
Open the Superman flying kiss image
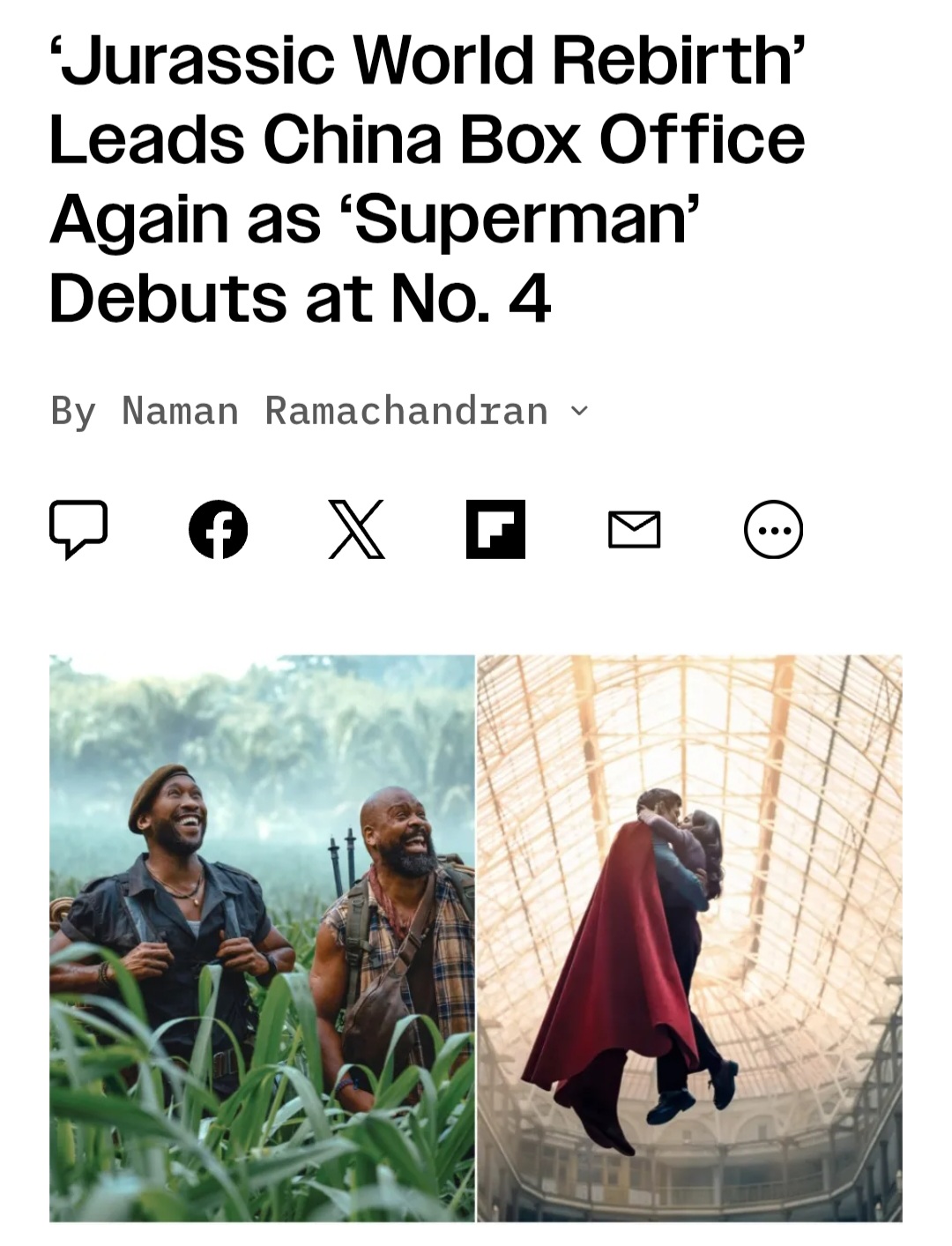pos(689,937)
